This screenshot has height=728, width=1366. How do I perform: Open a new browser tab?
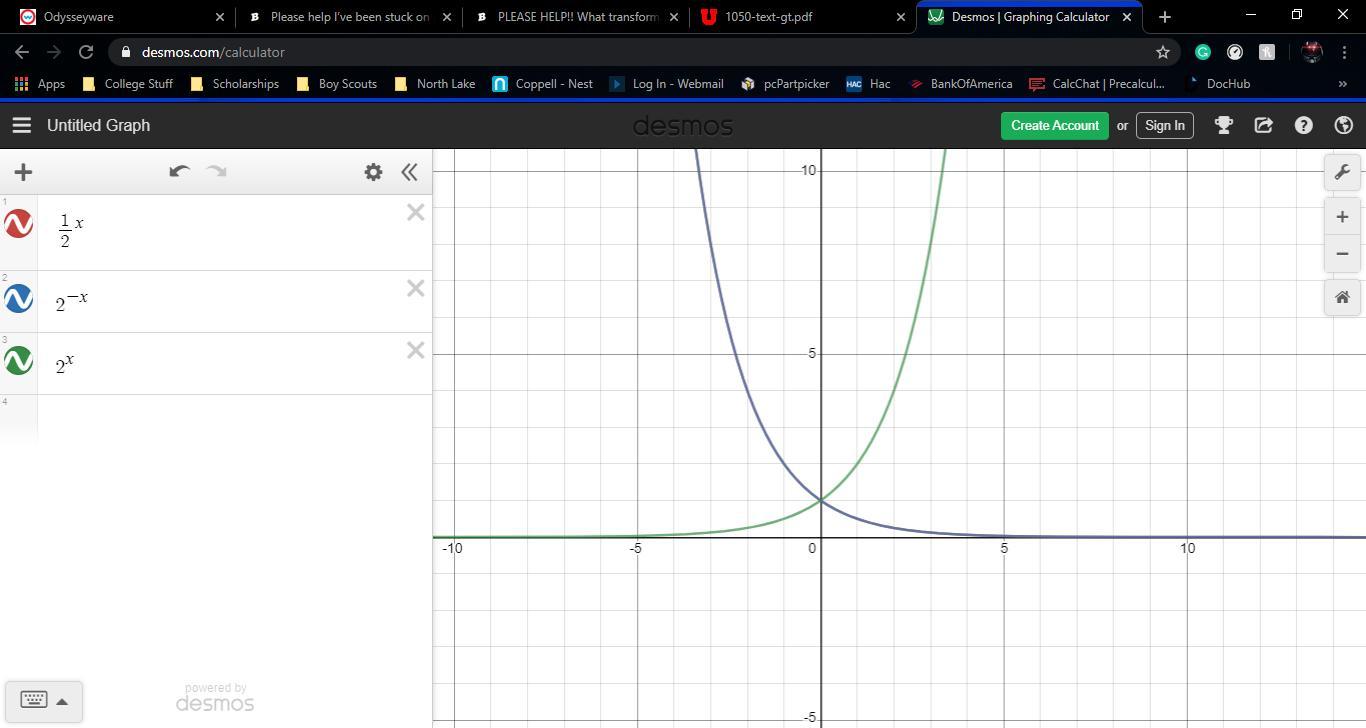pos(1164,17)
